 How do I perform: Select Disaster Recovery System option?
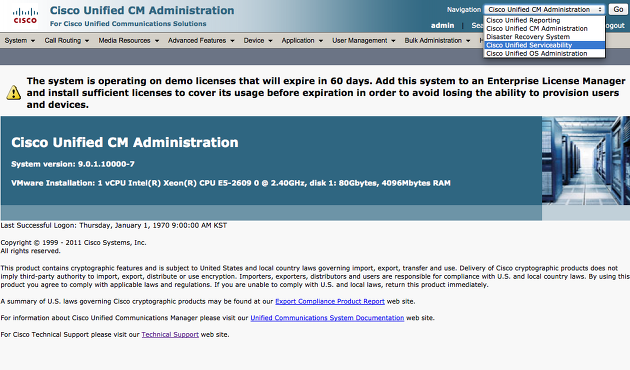click(544, 37)
